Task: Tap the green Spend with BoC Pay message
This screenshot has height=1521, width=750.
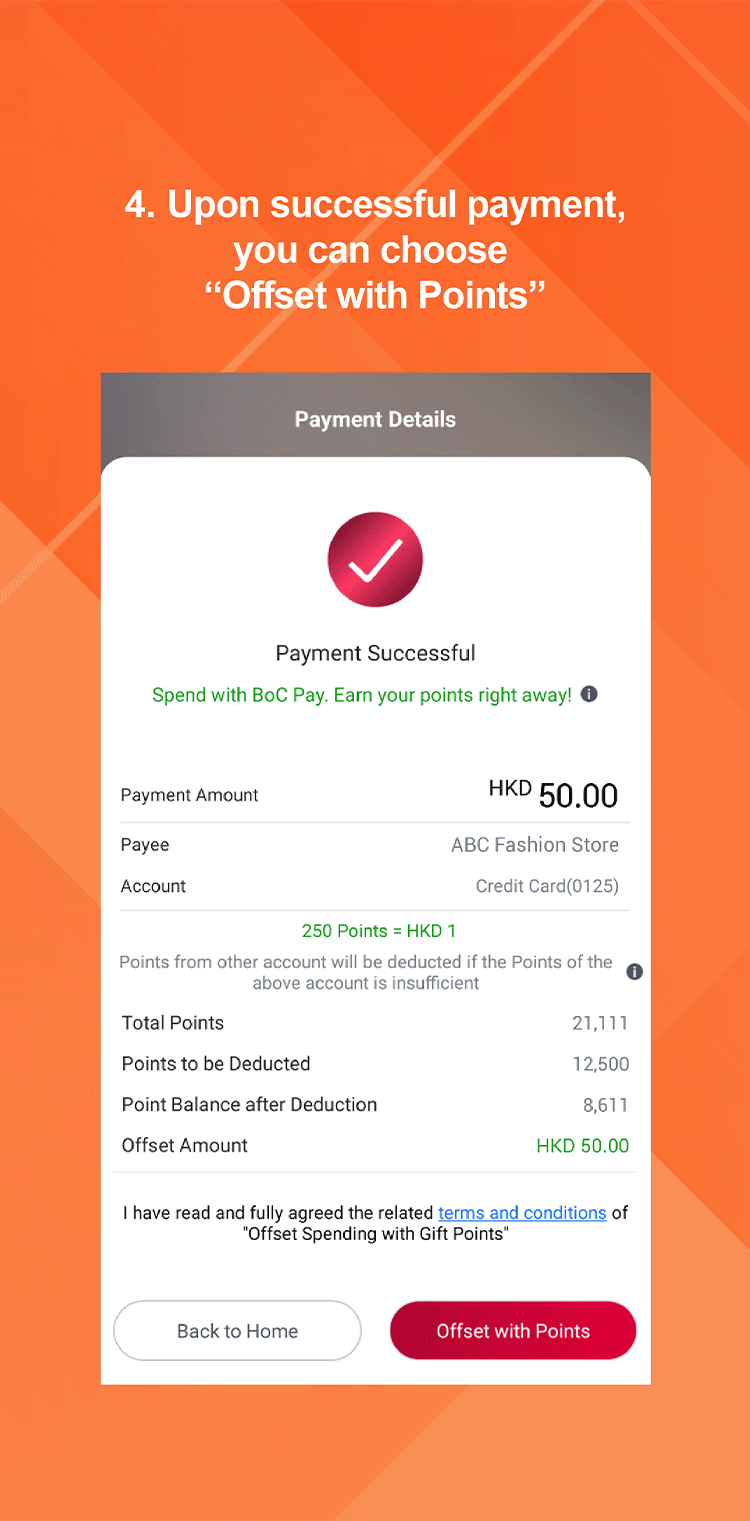Action: click(x=362, y=695)
